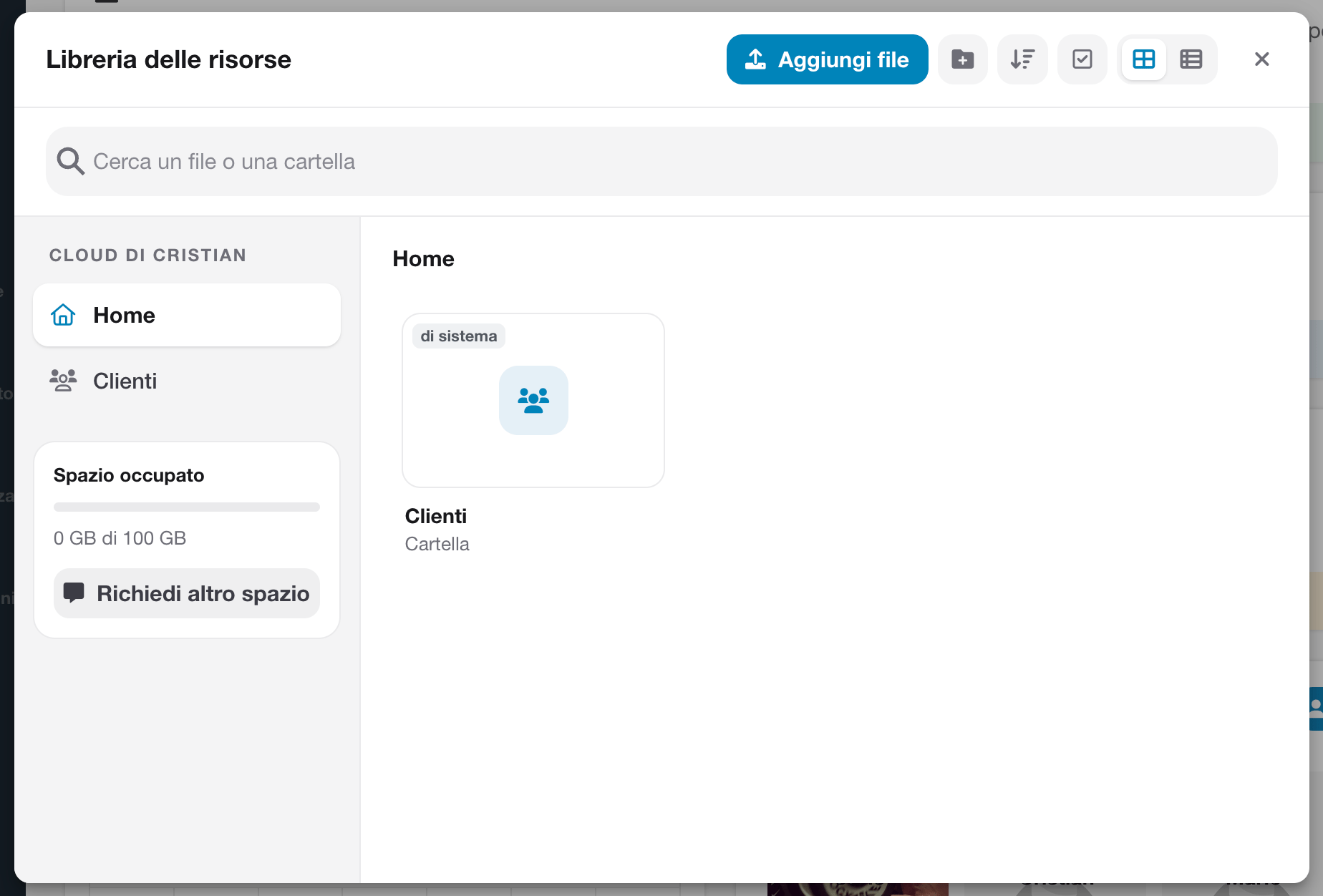Click the chat bubble icon in Richiedi button
This screenshot has height=896, width=1323.
(74, 593)
